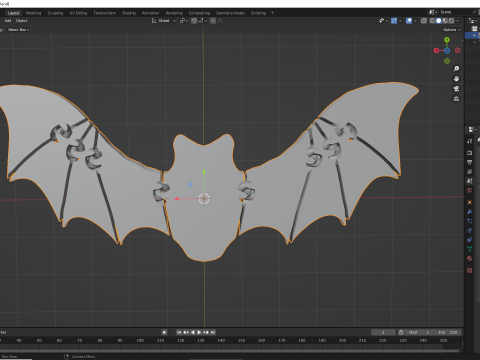
Task: Toggle X-ray mode
Action: 424,21
